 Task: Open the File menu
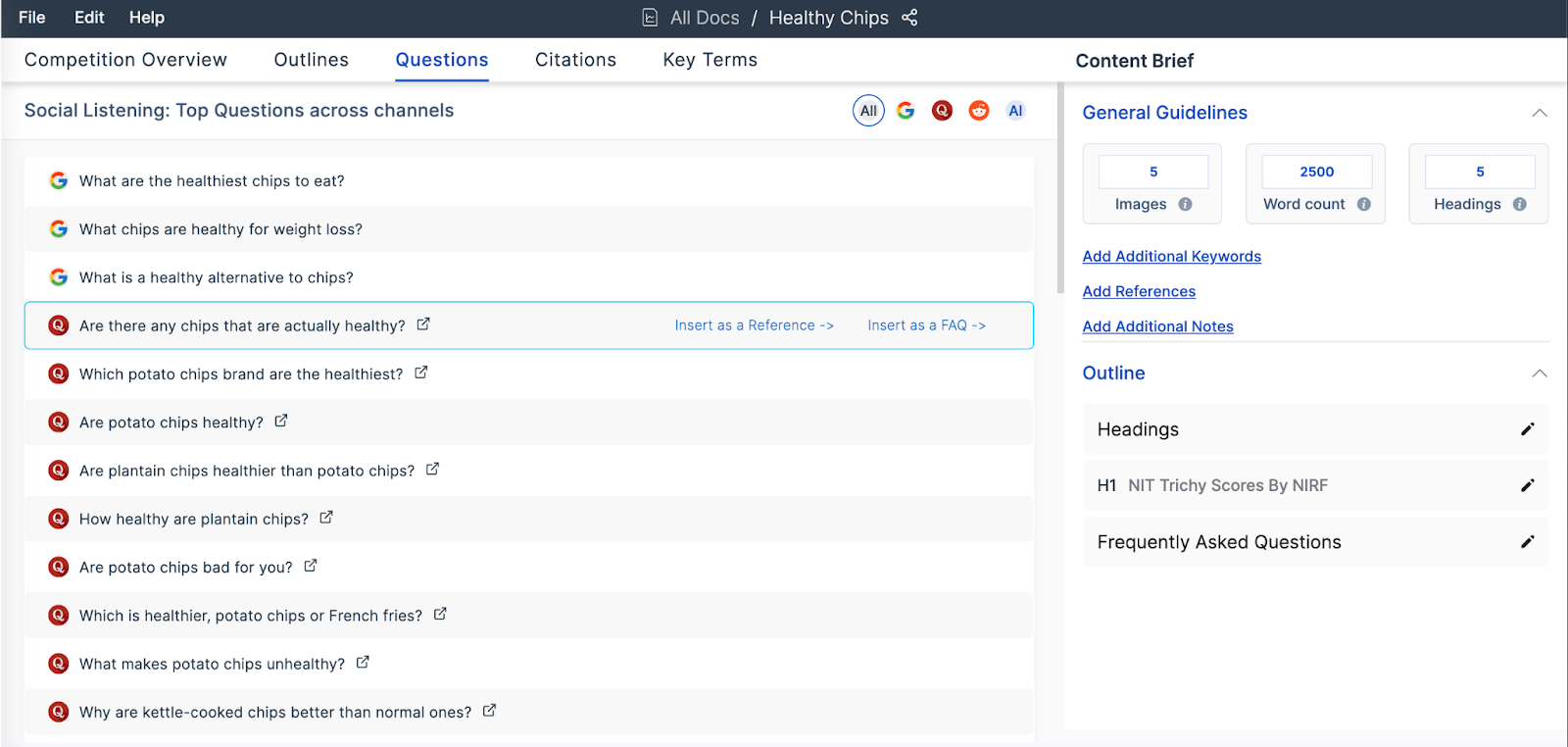32,18
